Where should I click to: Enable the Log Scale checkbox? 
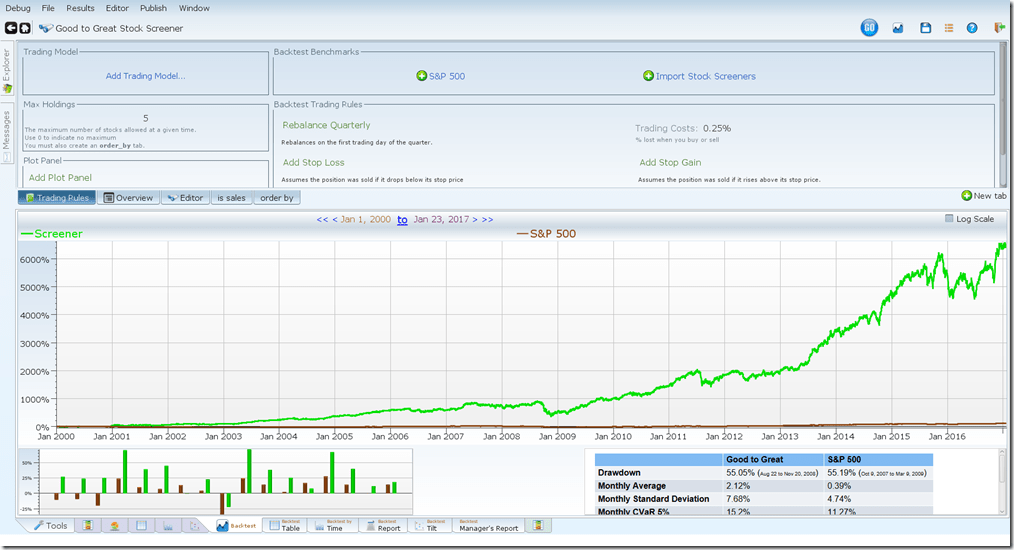pos(949,219)
